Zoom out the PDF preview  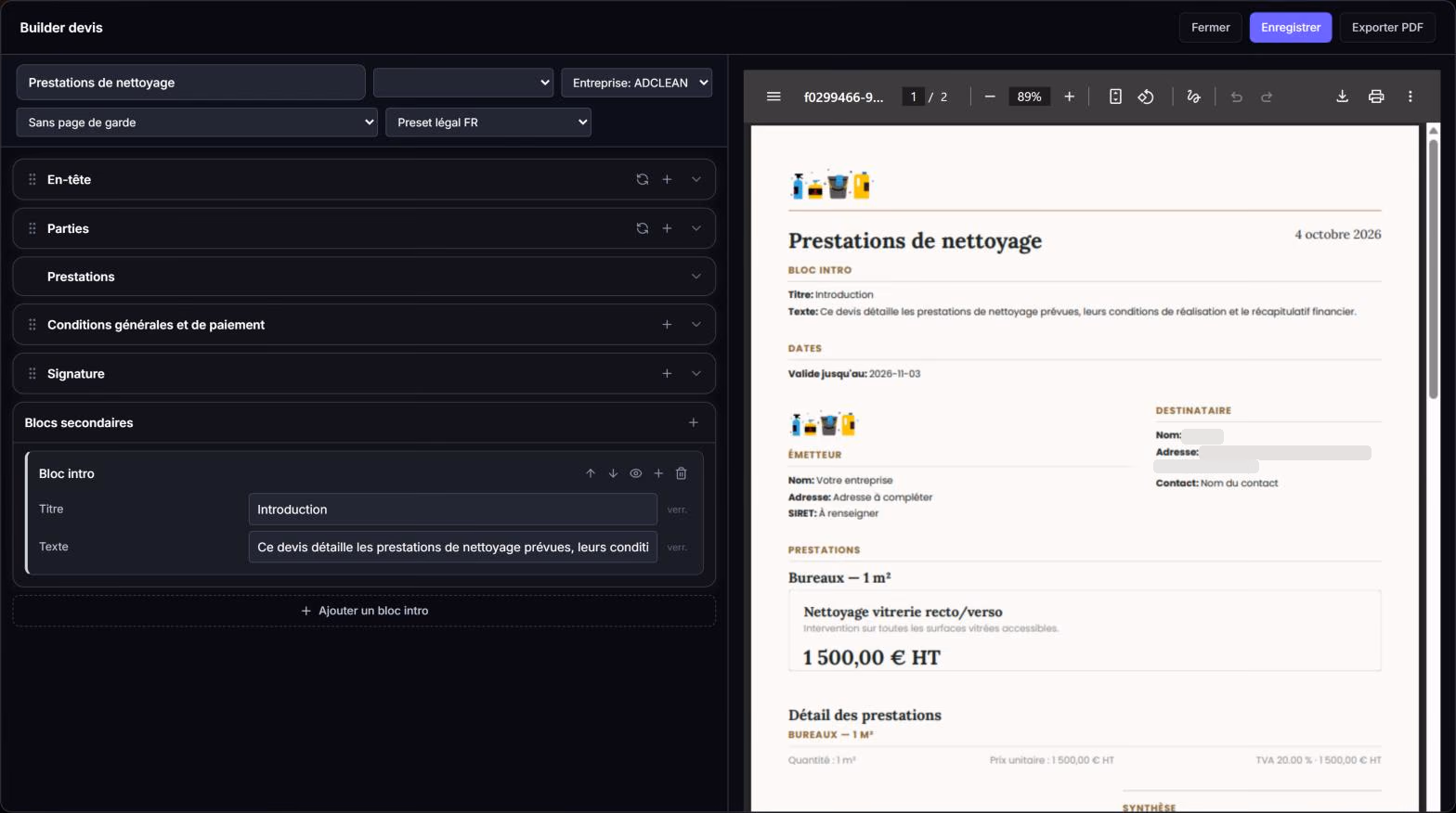990,97
